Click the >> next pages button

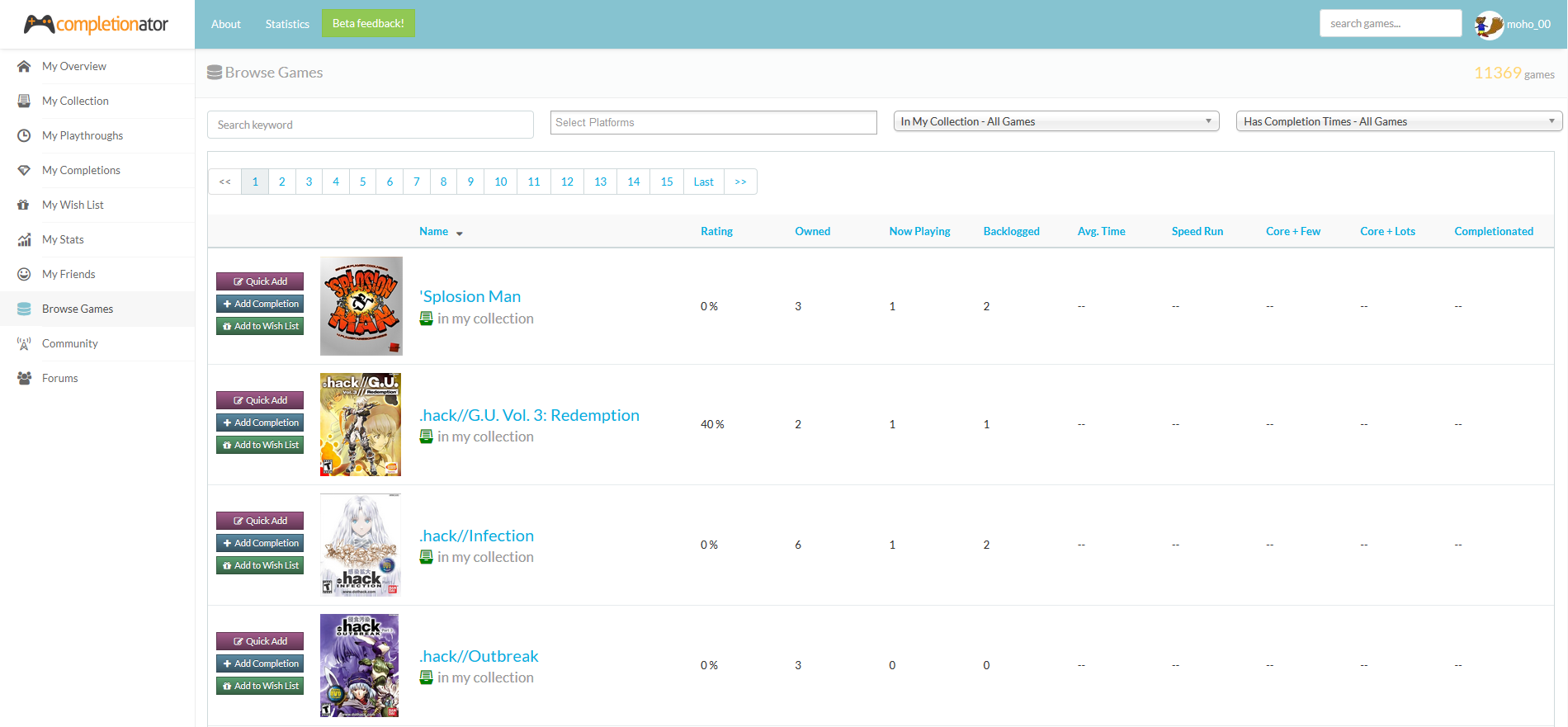pos(740,182)
